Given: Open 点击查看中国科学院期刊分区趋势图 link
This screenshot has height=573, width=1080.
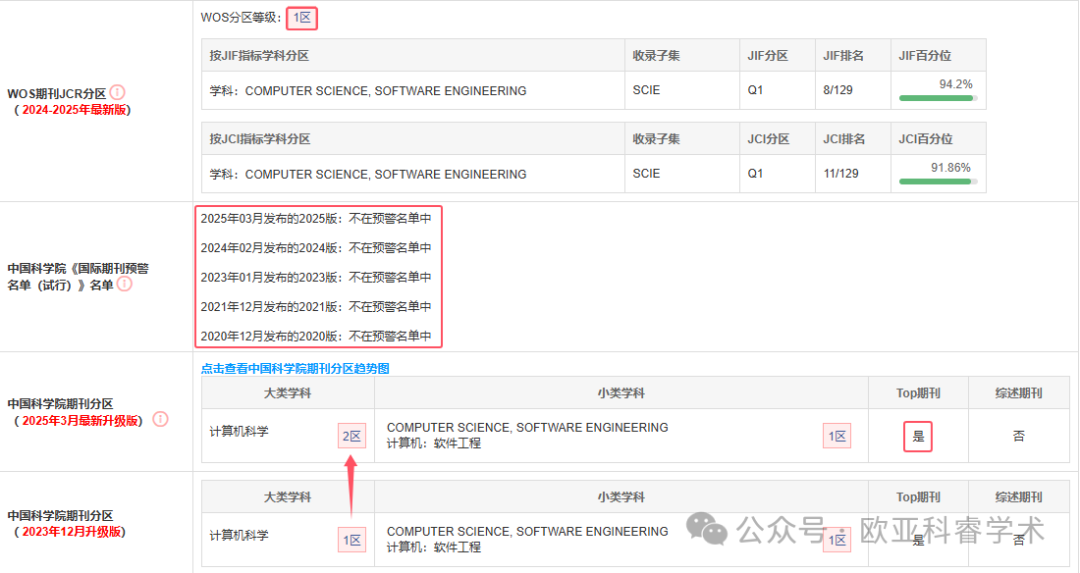Looking at the screenshot, I should point(295,368).
